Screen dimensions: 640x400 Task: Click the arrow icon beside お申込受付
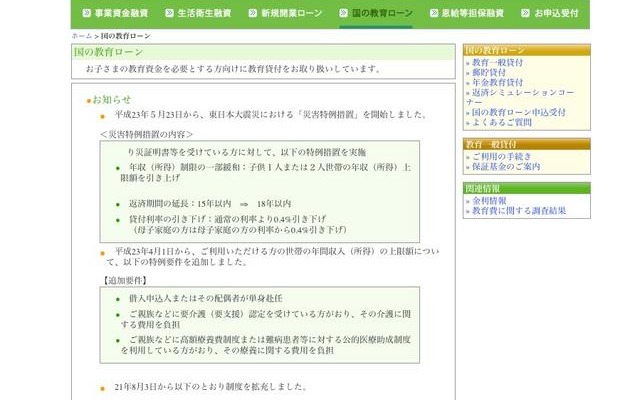coord(525,13)
